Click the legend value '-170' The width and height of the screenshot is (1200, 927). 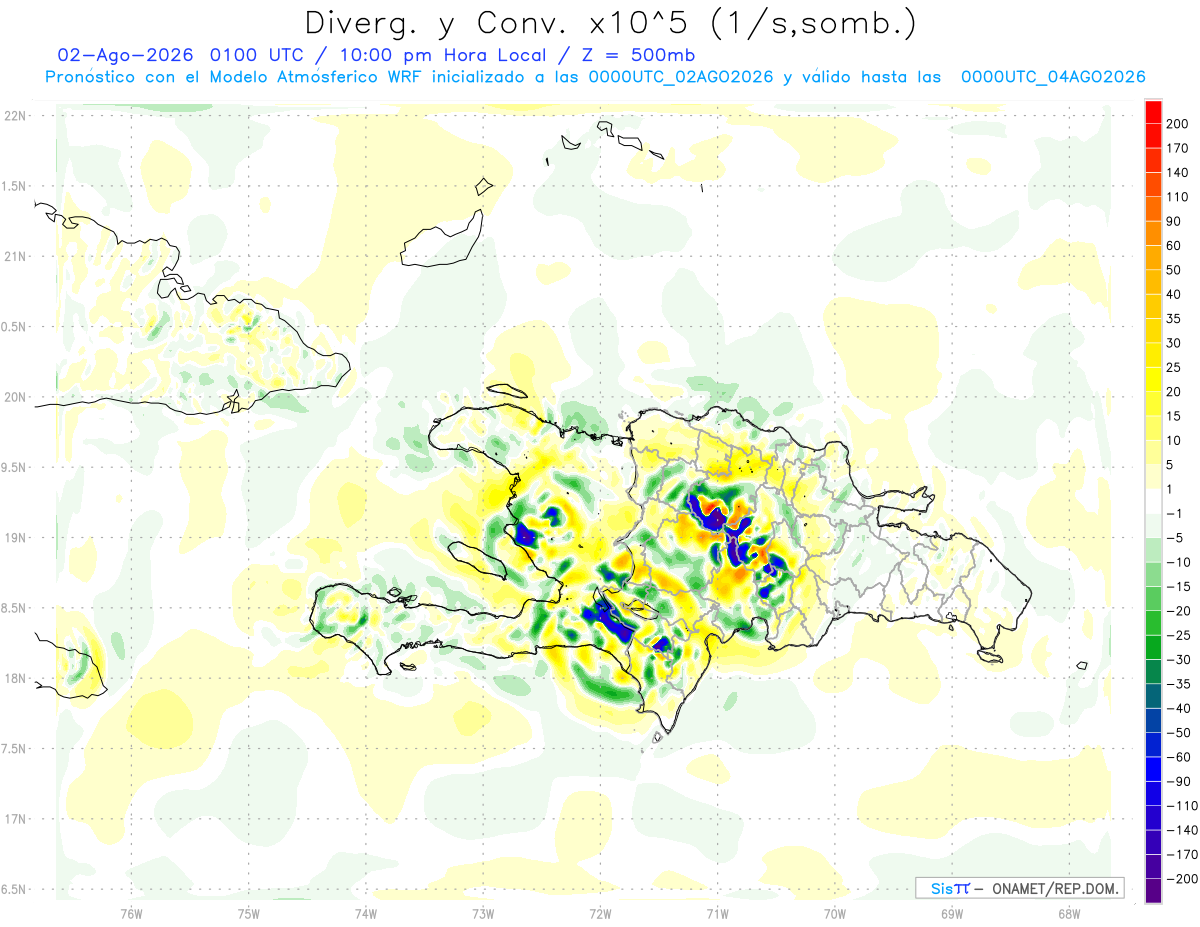click(x=1181, y=854)
